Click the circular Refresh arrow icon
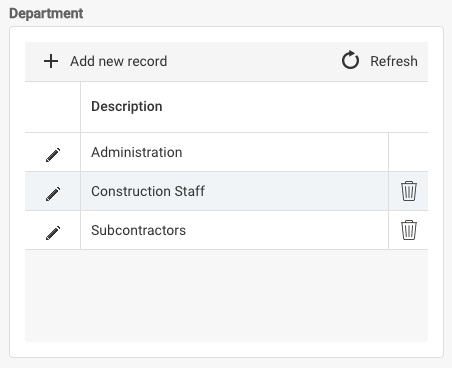 tap(350, 60)
